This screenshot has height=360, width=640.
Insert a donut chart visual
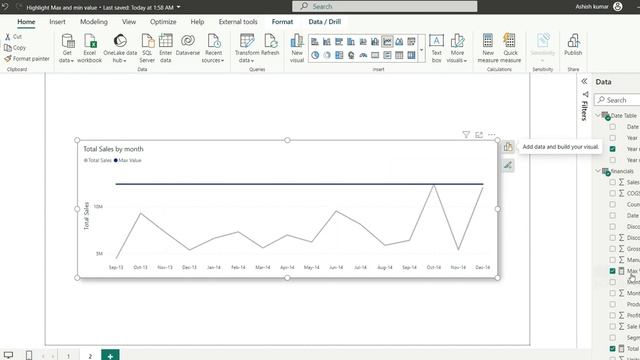click(x=327, y=55)
